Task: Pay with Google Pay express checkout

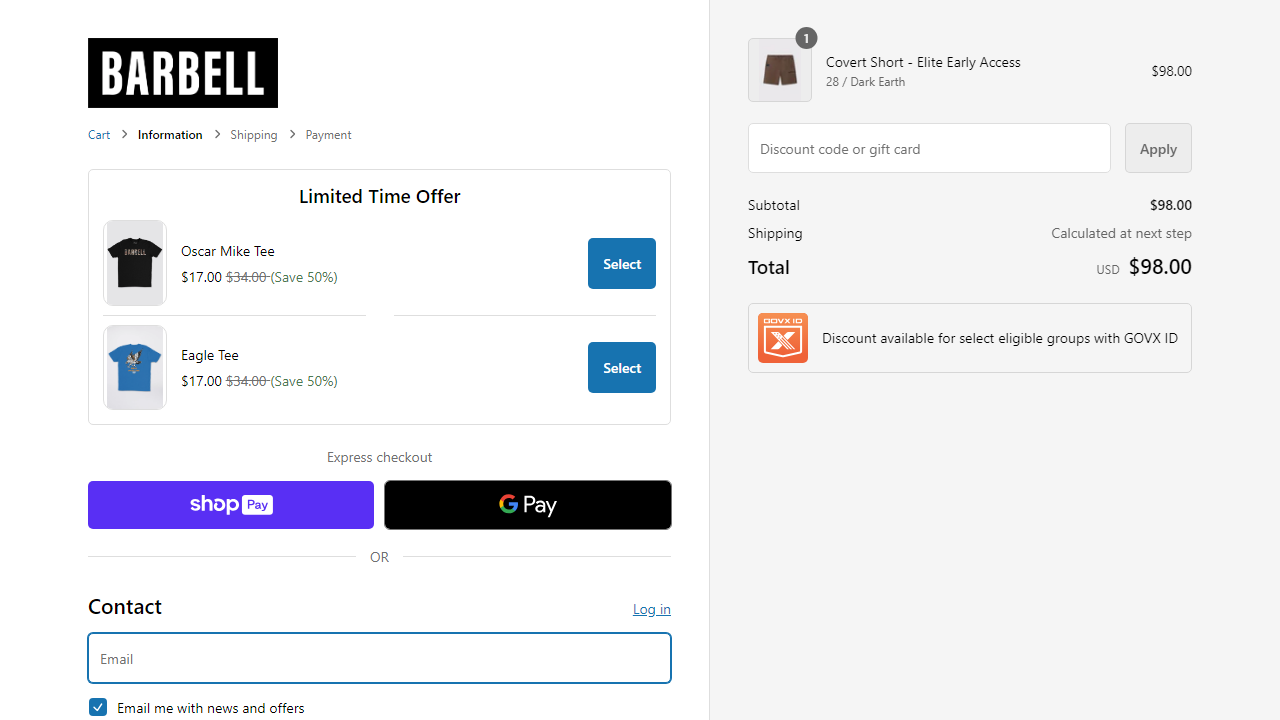Action: coord(528,505)
